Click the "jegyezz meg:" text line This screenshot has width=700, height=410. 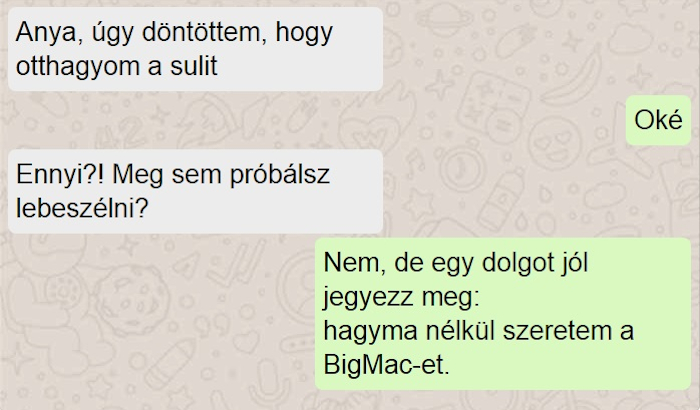(401, 297)
